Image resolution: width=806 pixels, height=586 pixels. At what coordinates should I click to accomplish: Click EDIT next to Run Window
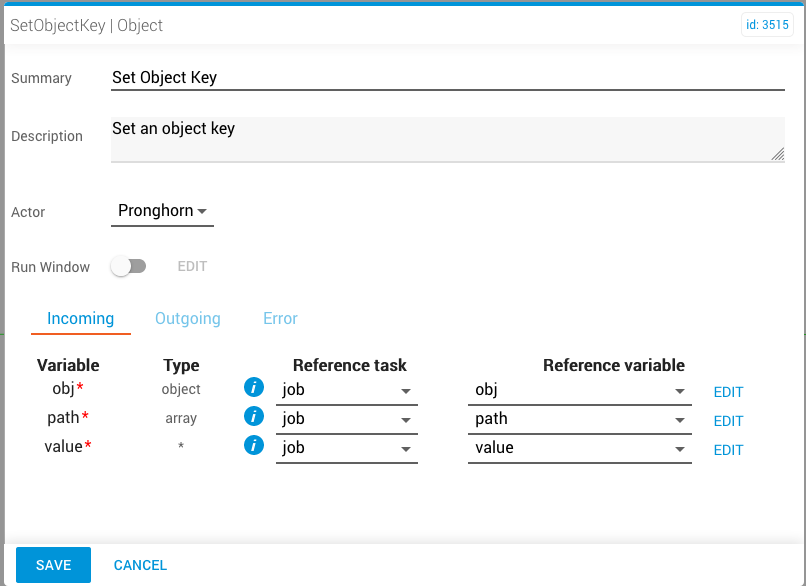192,266
